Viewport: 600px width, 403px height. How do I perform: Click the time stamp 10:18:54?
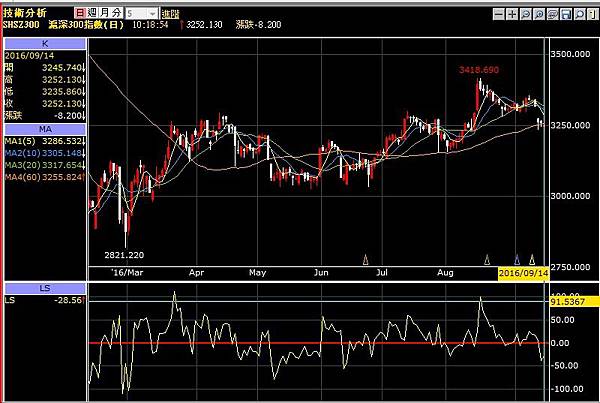150,25
